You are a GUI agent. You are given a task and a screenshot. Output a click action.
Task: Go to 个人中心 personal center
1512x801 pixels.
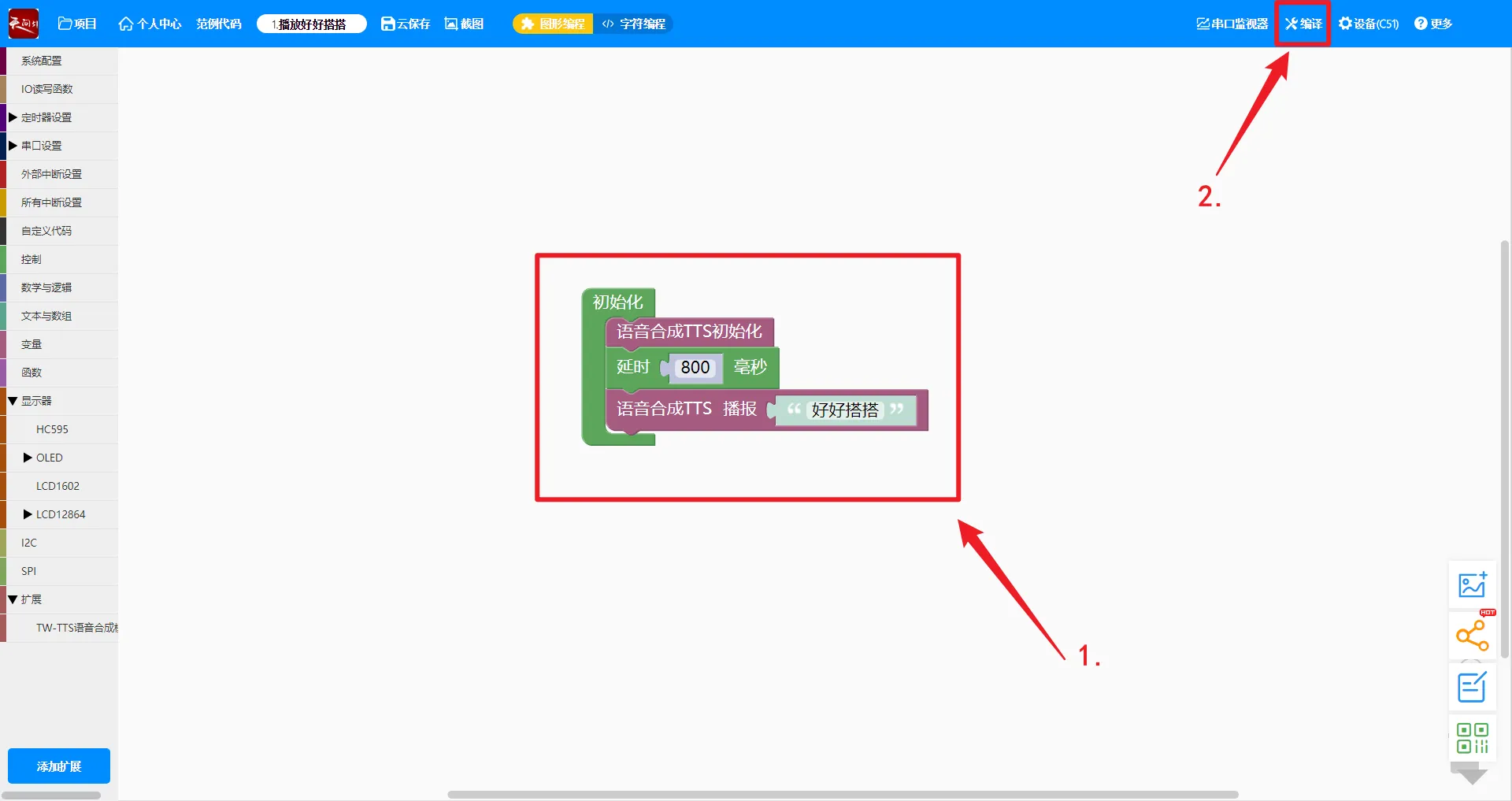[150, 24]
